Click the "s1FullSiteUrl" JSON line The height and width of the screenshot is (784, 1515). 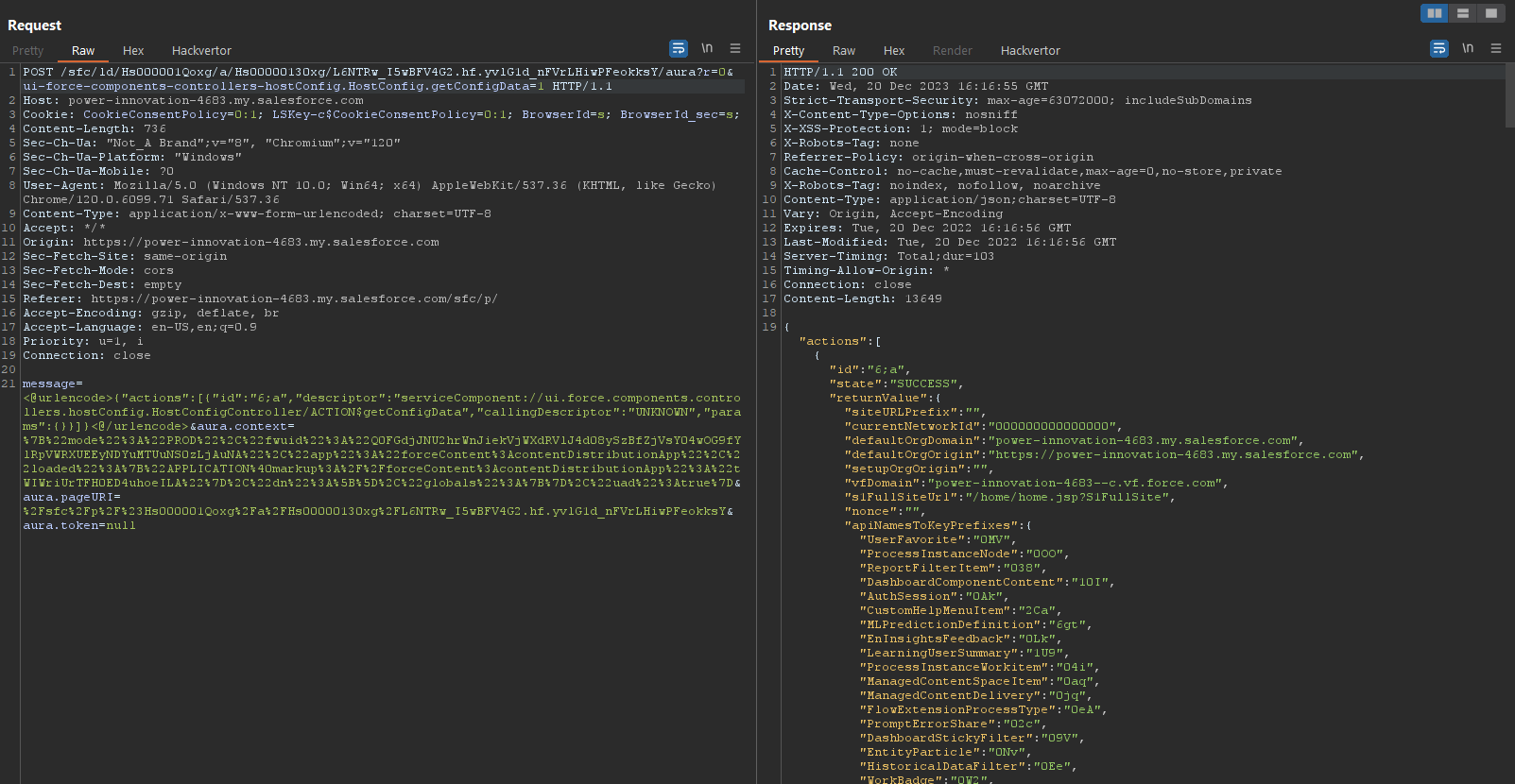click(x=1010, y=497)
